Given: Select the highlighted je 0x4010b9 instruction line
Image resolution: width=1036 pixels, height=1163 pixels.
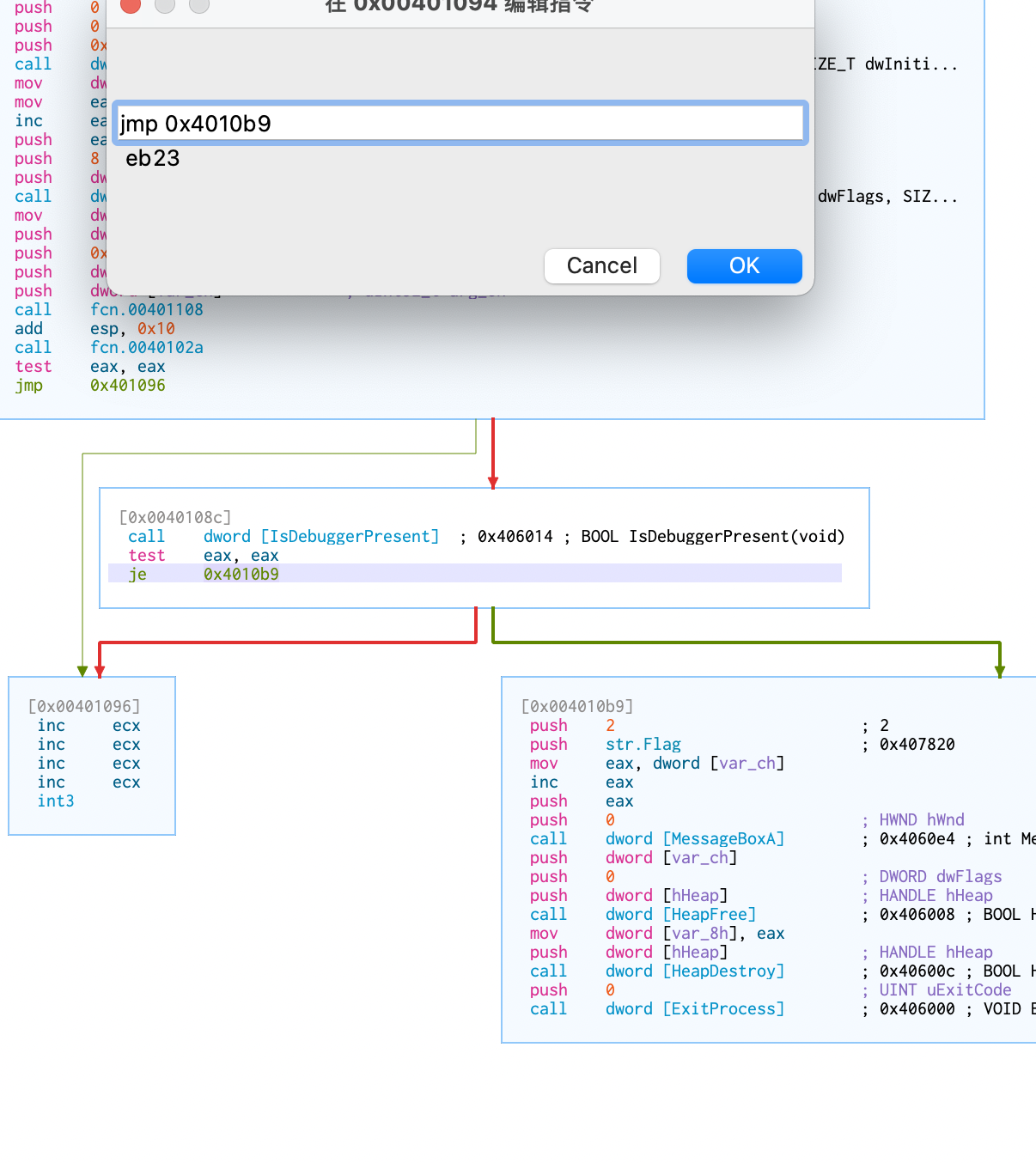Looking at the screenshot, I should pyautogui.click(x=241, y=574).
